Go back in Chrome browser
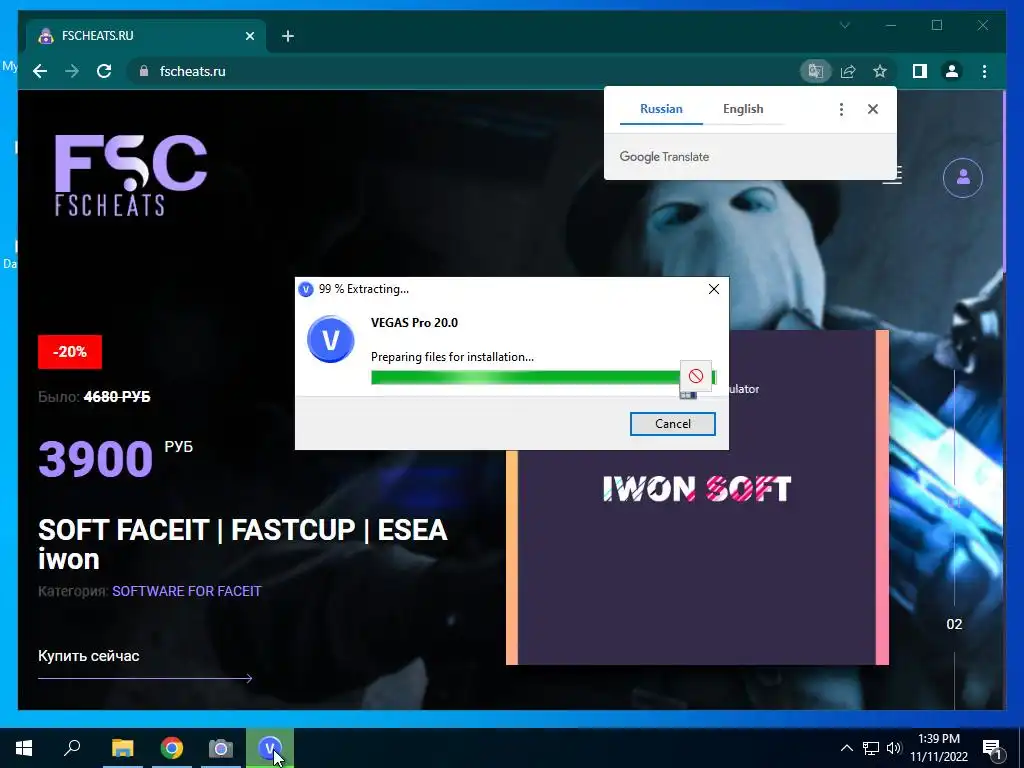This screenshot has width=1024, height=768. click(40, 71)
